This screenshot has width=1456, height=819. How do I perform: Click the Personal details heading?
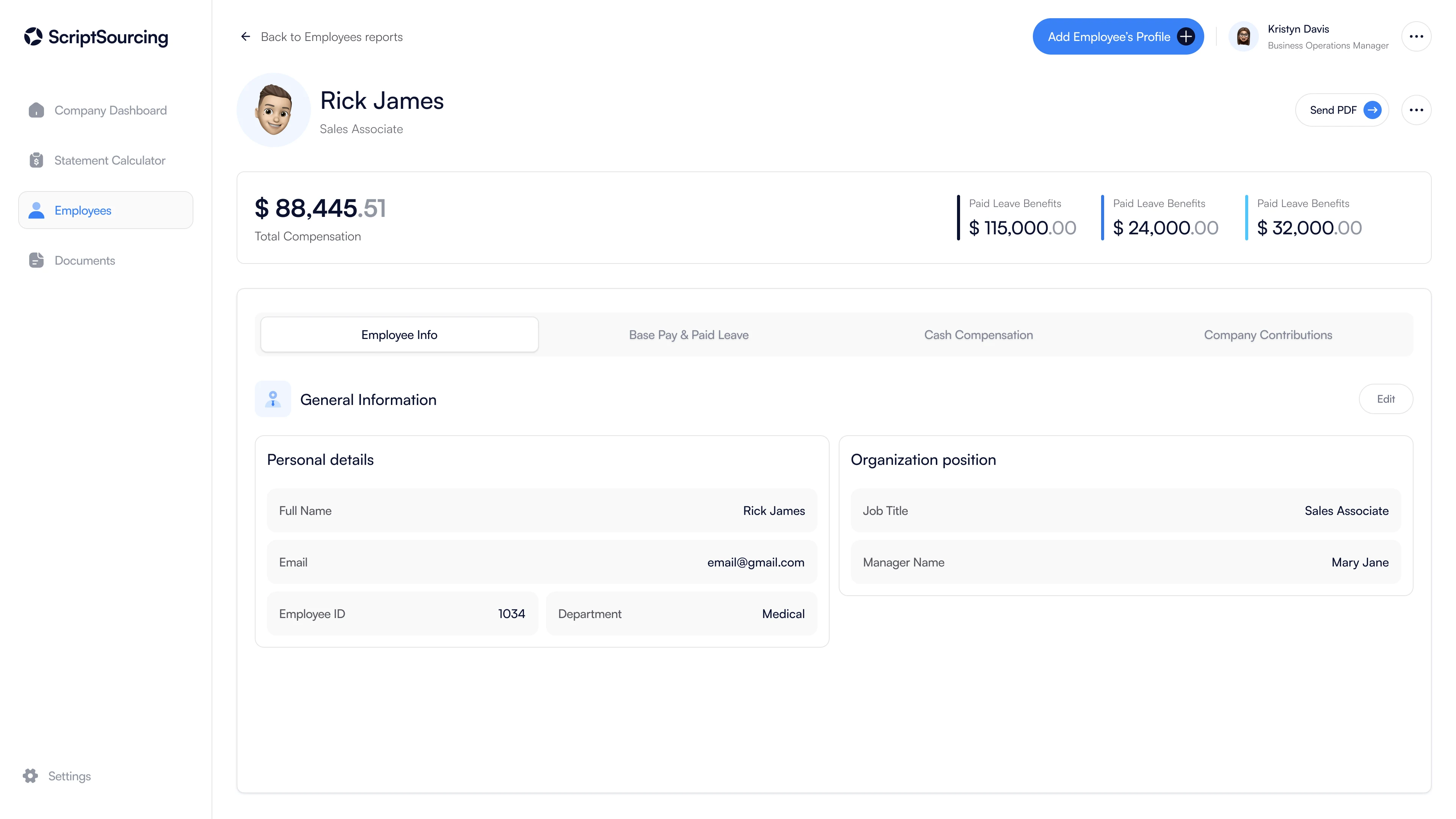point(320,460)
